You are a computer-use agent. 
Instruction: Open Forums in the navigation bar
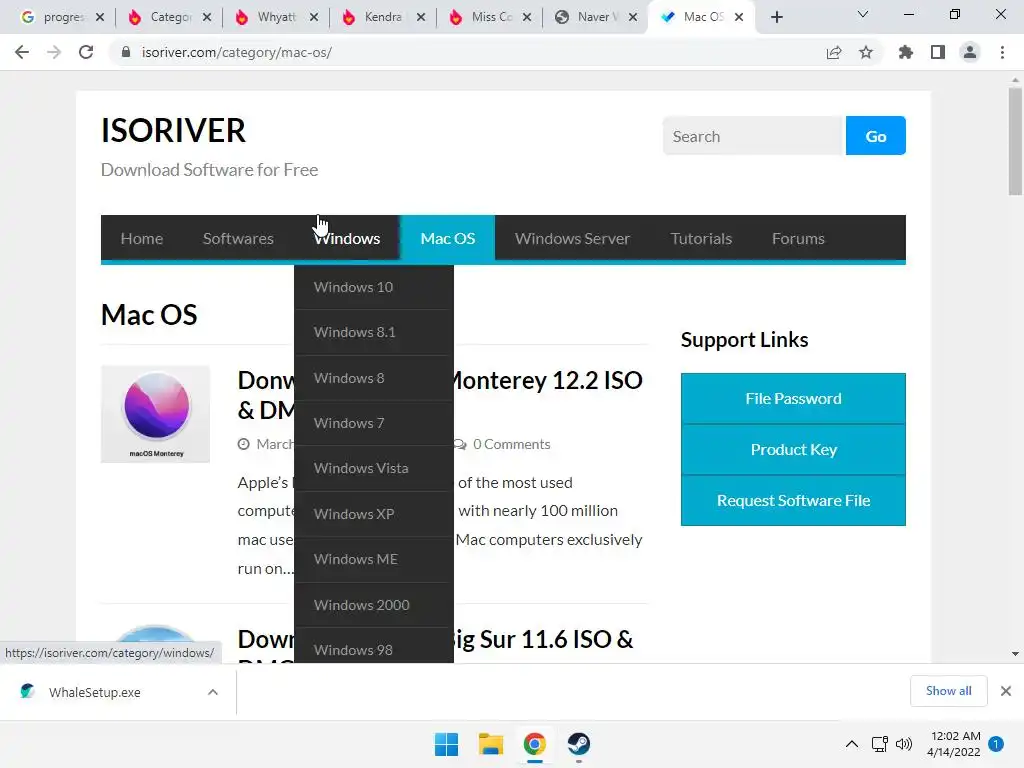(x=798, y=238)
